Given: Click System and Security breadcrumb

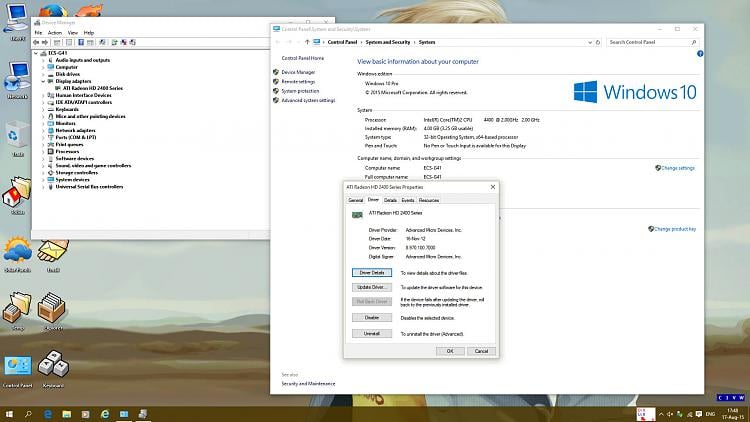Looking at the screenshot, I should click(x=387, y=42).
